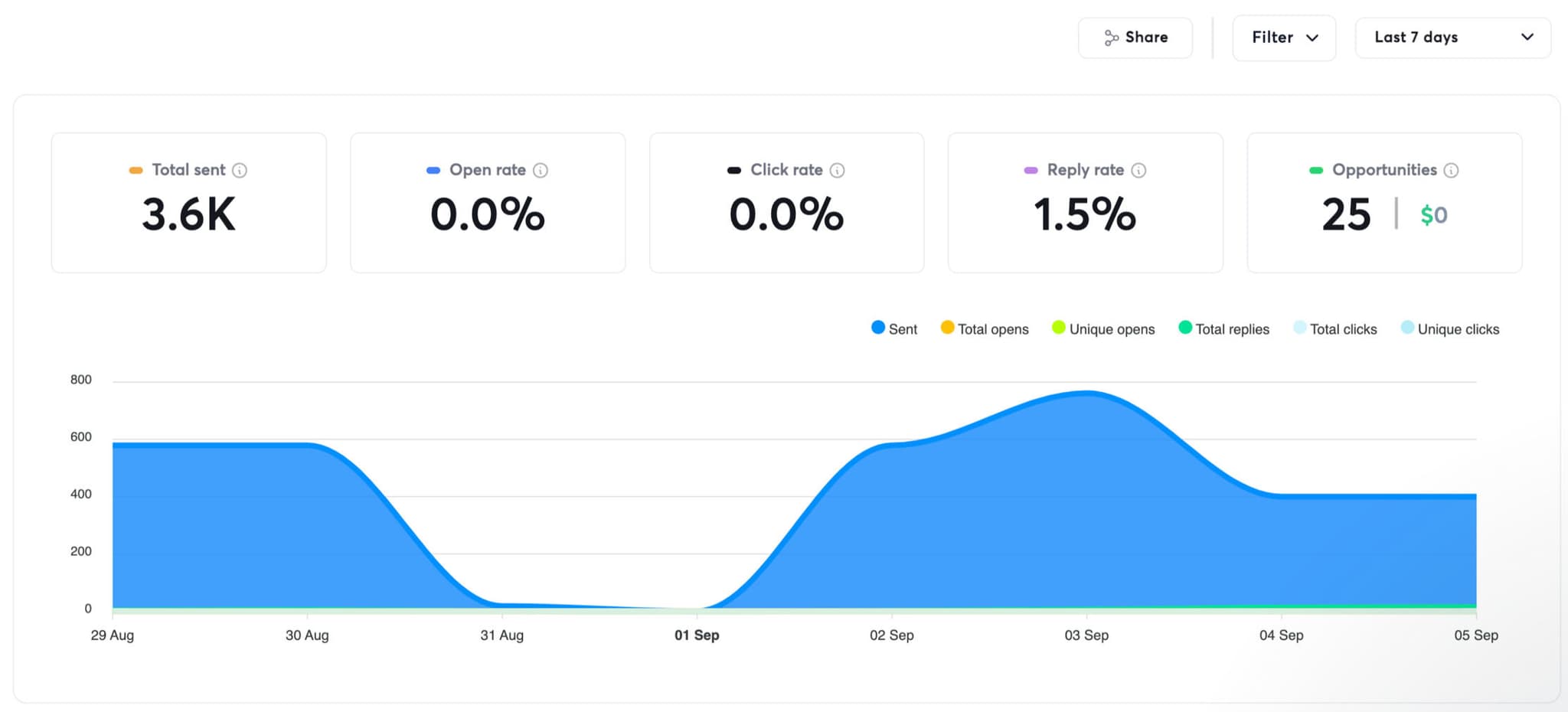Image resolution: width=1568 pixels, height=712 pixels.
Task: Toggle Unique clicks legend item
Action: coord(1450,328)
